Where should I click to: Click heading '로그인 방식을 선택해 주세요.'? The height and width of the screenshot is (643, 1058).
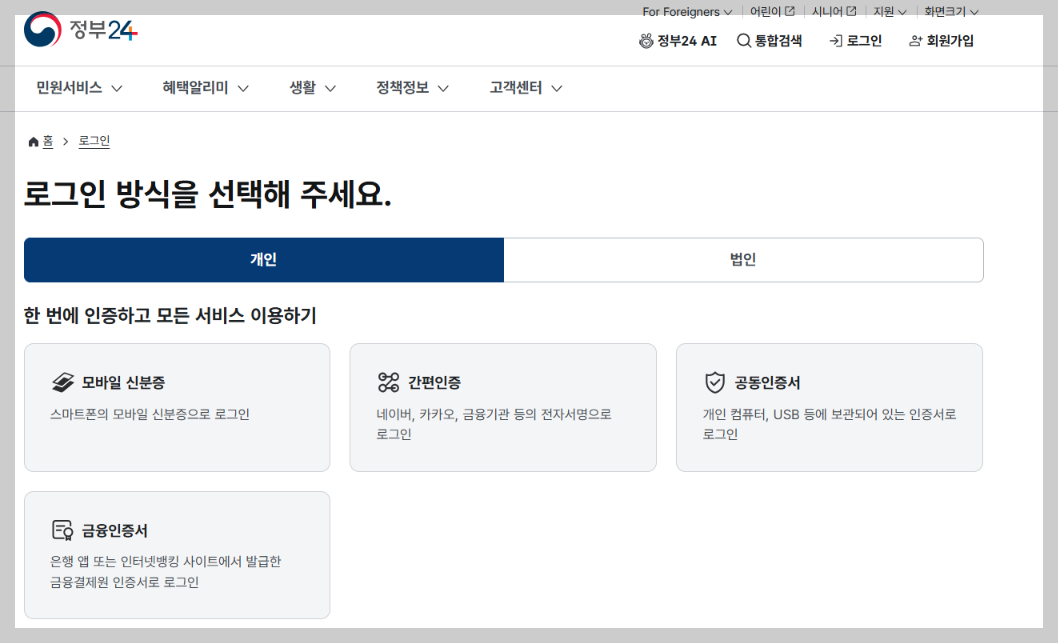pyautogui.click(x=208, y=194)
